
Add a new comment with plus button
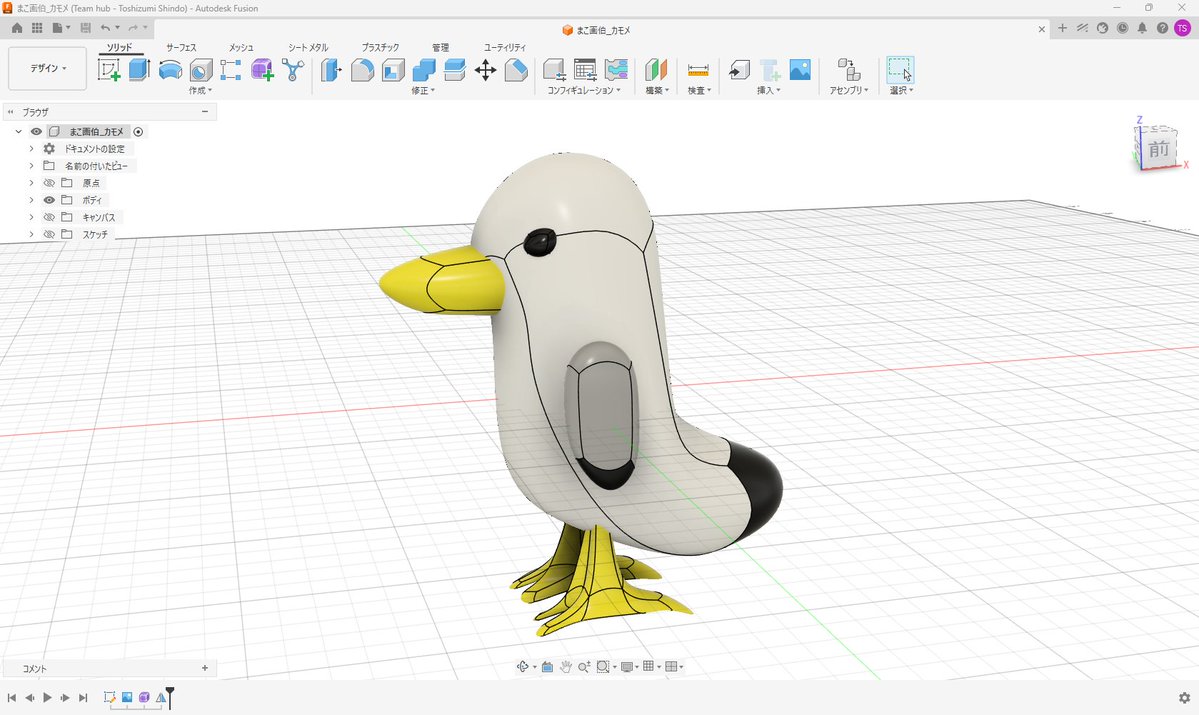205,668
